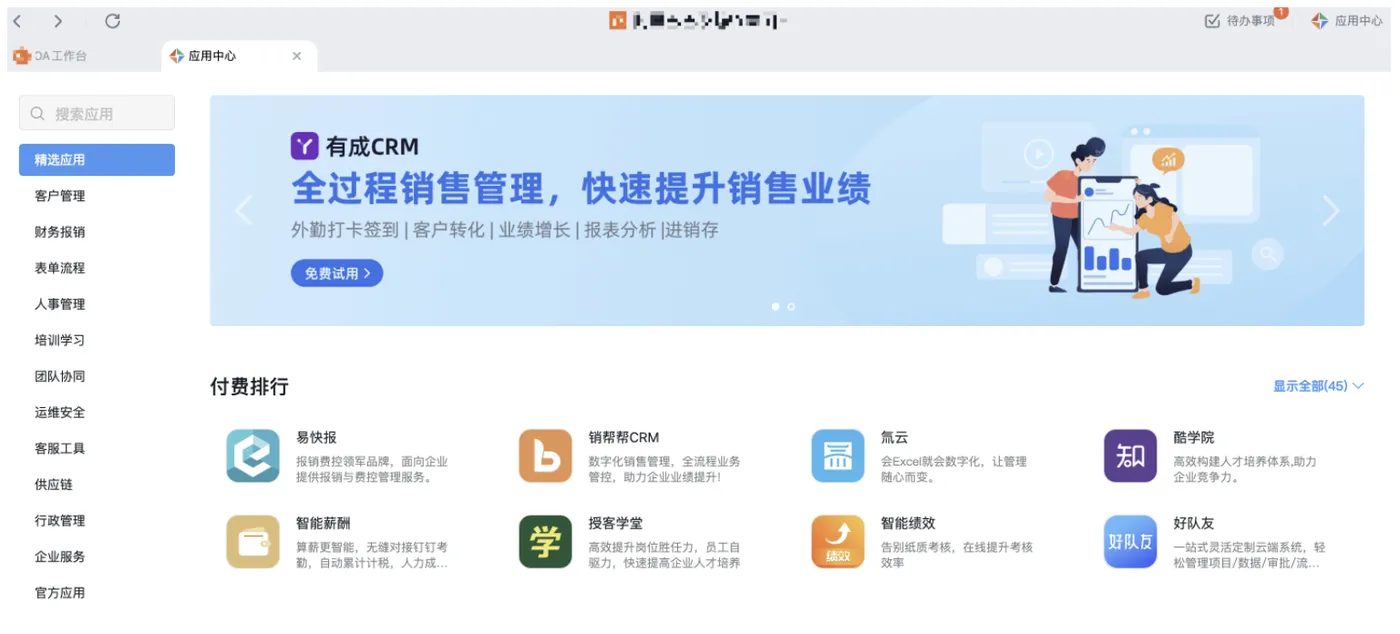Image resolution: width=1400 pixels, height=634 pixels.
Task: Click the 智能薪酬 app title
Action: (x=323, y=524)
